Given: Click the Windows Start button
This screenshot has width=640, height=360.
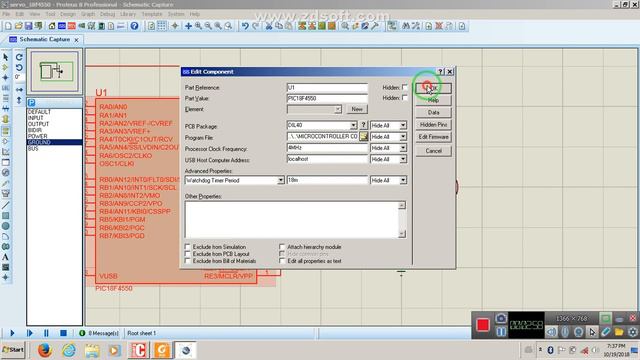Looking at the screenshot, I should tap(13, 350).
